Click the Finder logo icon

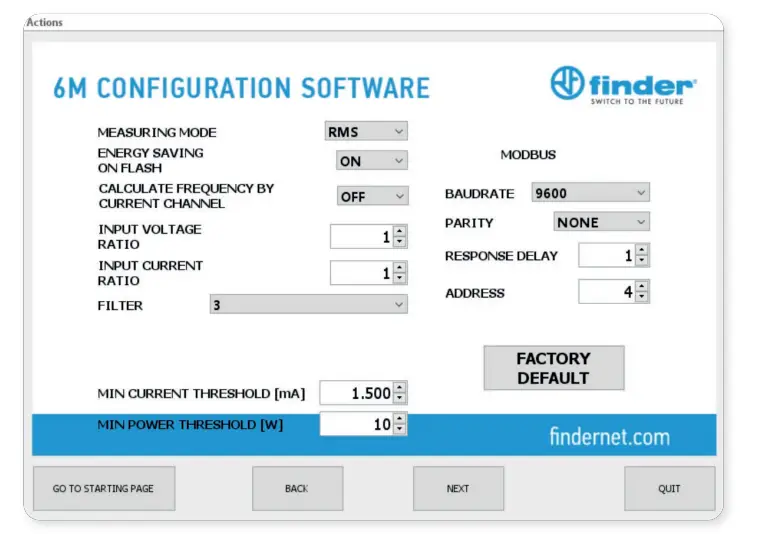567,83
